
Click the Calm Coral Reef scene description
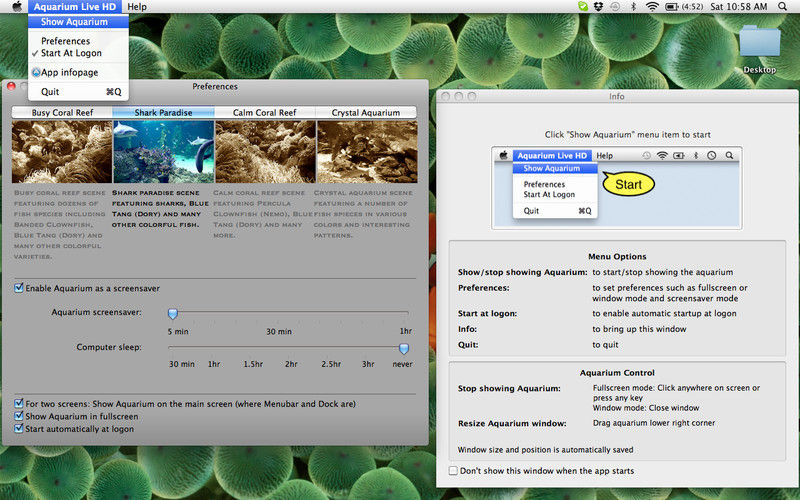click(x=262, y=214)
